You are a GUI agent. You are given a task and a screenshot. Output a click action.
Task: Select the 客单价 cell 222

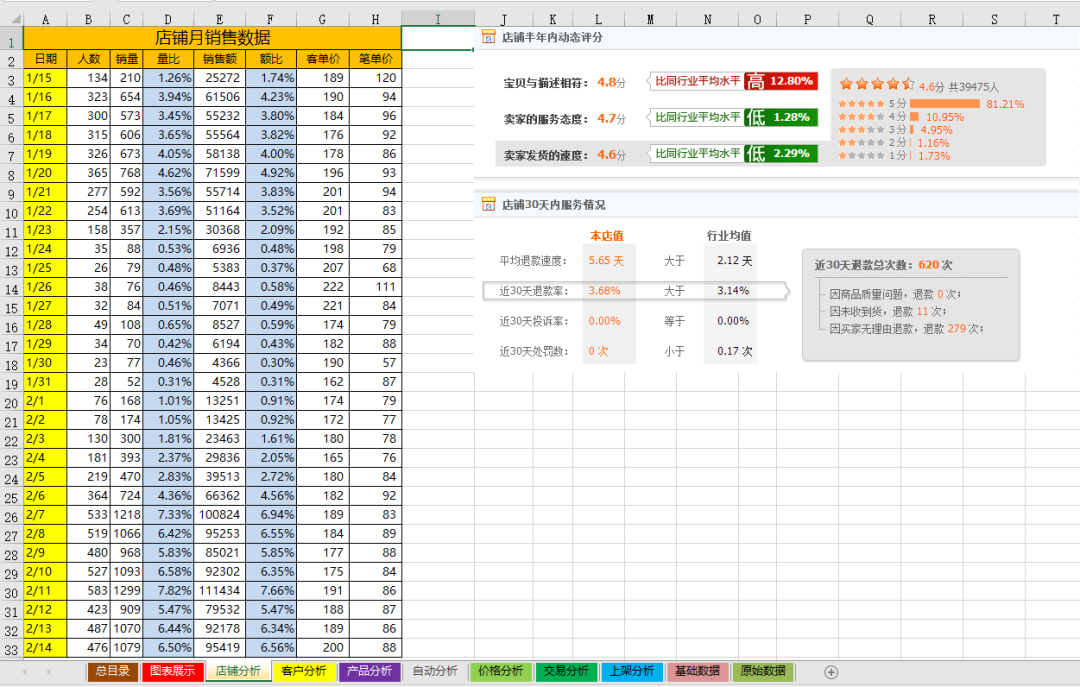pyautogui.click(x=322, y=287)
